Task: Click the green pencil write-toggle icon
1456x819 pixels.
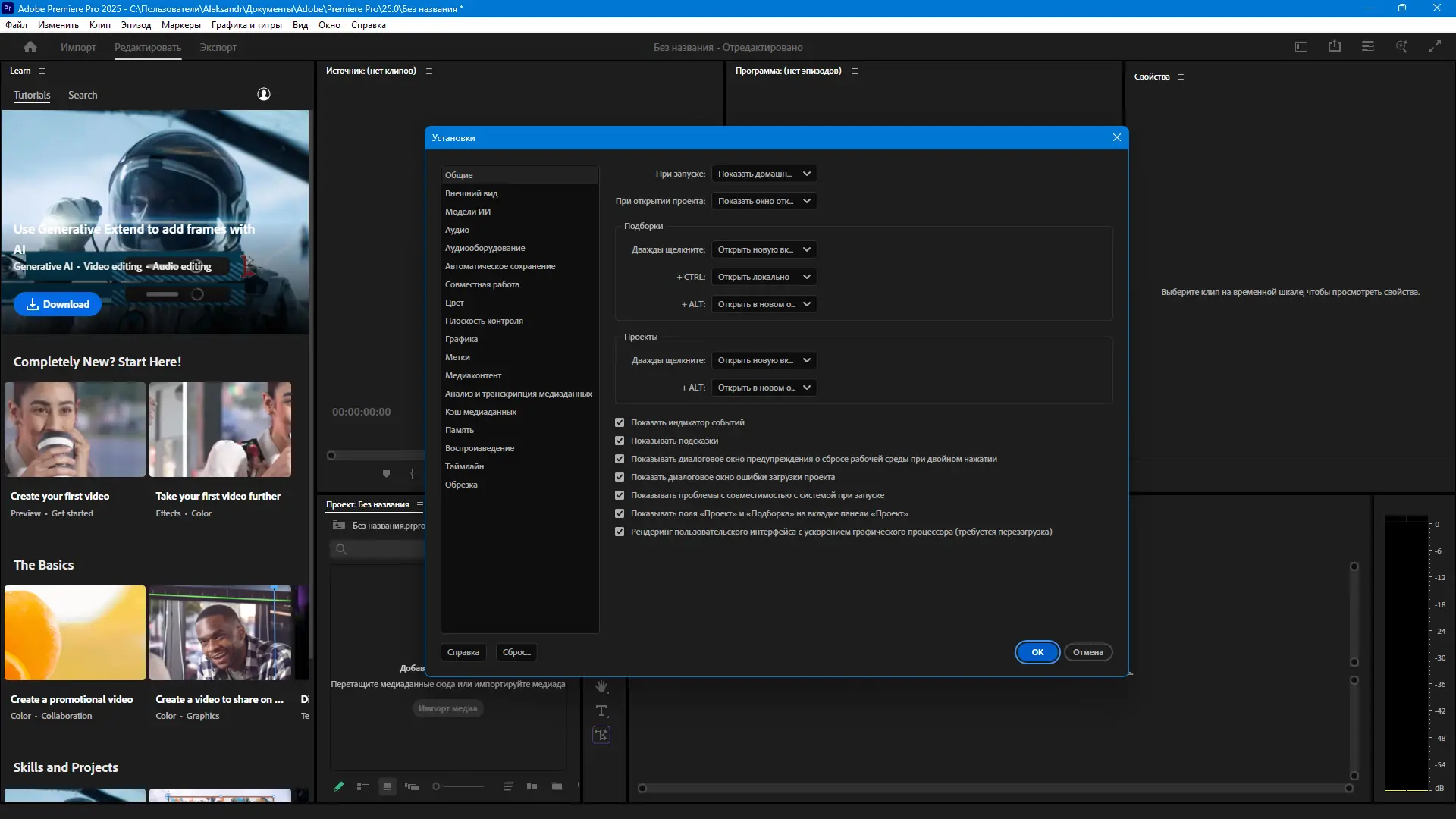Action: (339, 786)
